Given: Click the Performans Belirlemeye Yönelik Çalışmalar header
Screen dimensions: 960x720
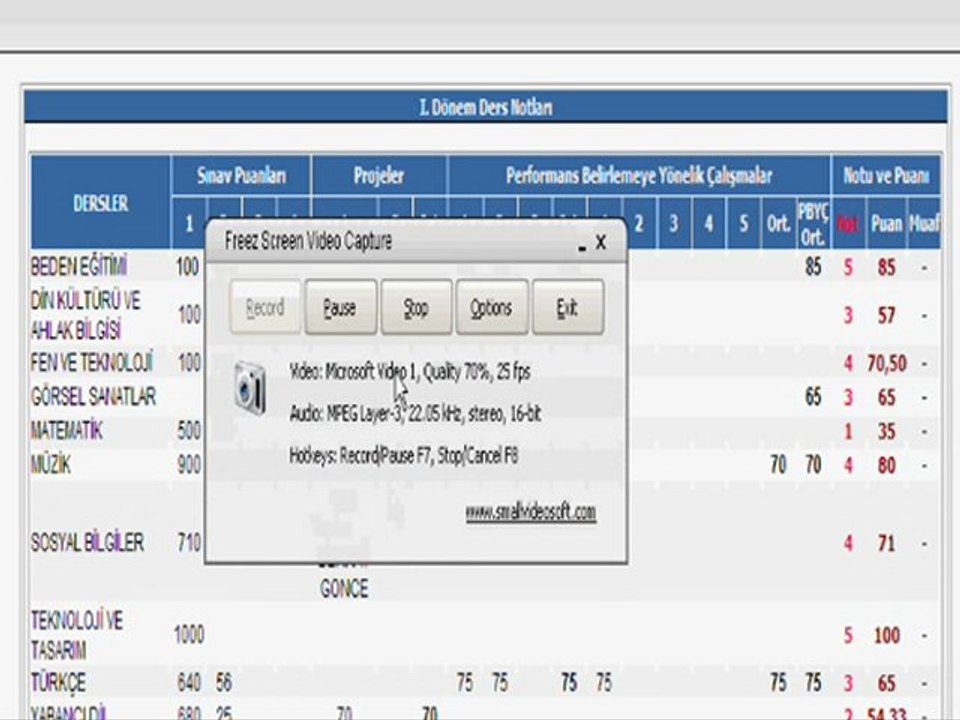Looking at the screenshot, I should [x=639, y=176].
